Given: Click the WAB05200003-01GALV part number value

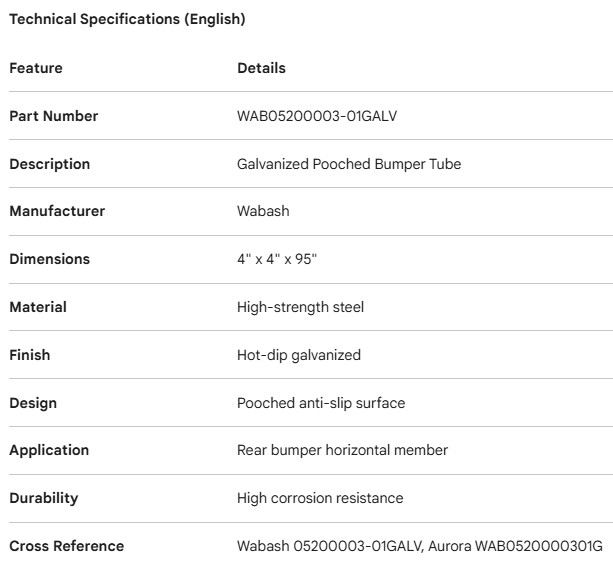Looking at the screenshot, I should (319, 116).
